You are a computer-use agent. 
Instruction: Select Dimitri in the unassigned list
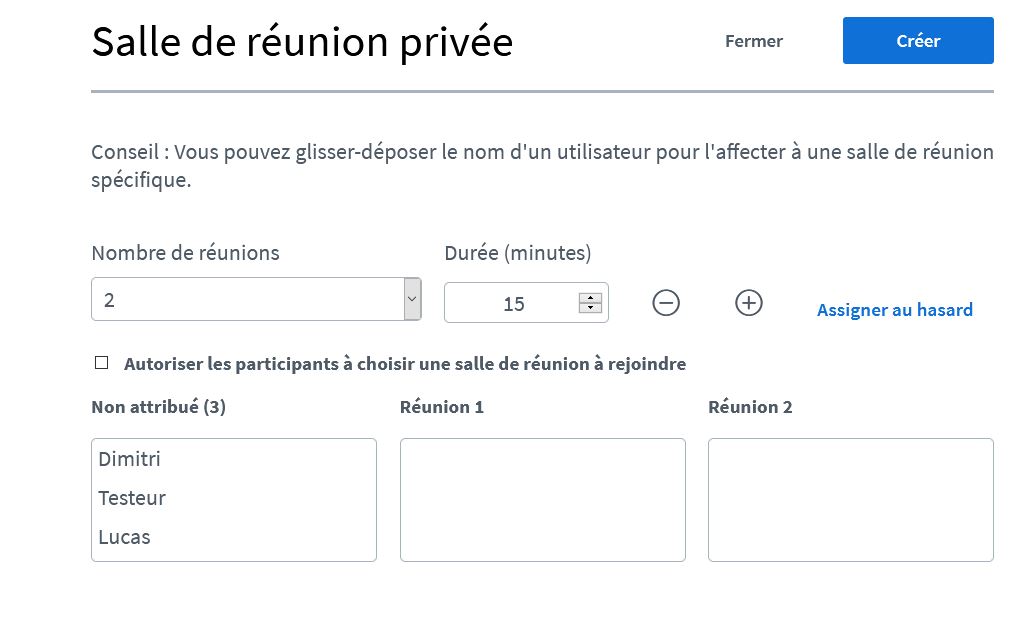130,459
